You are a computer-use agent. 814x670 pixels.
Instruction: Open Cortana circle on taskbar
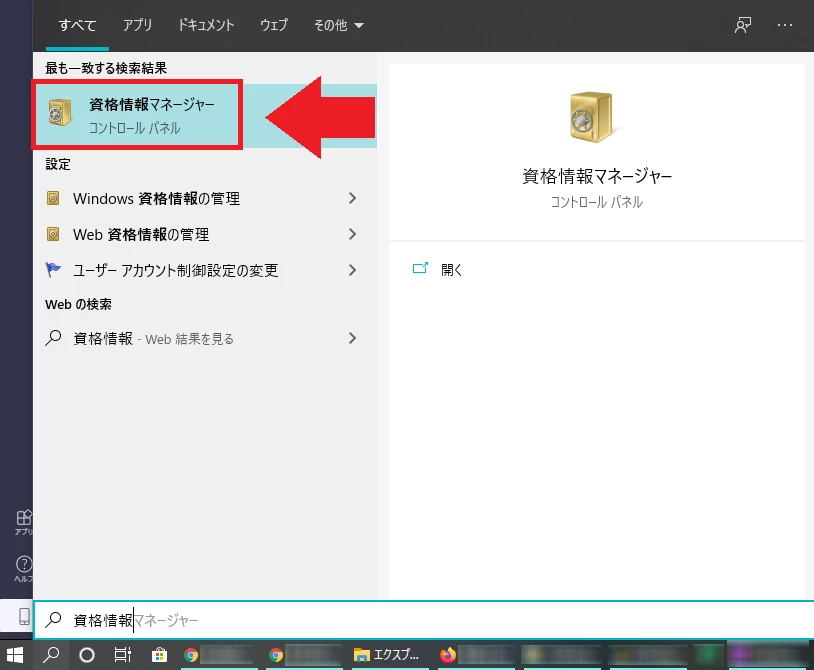87,655
